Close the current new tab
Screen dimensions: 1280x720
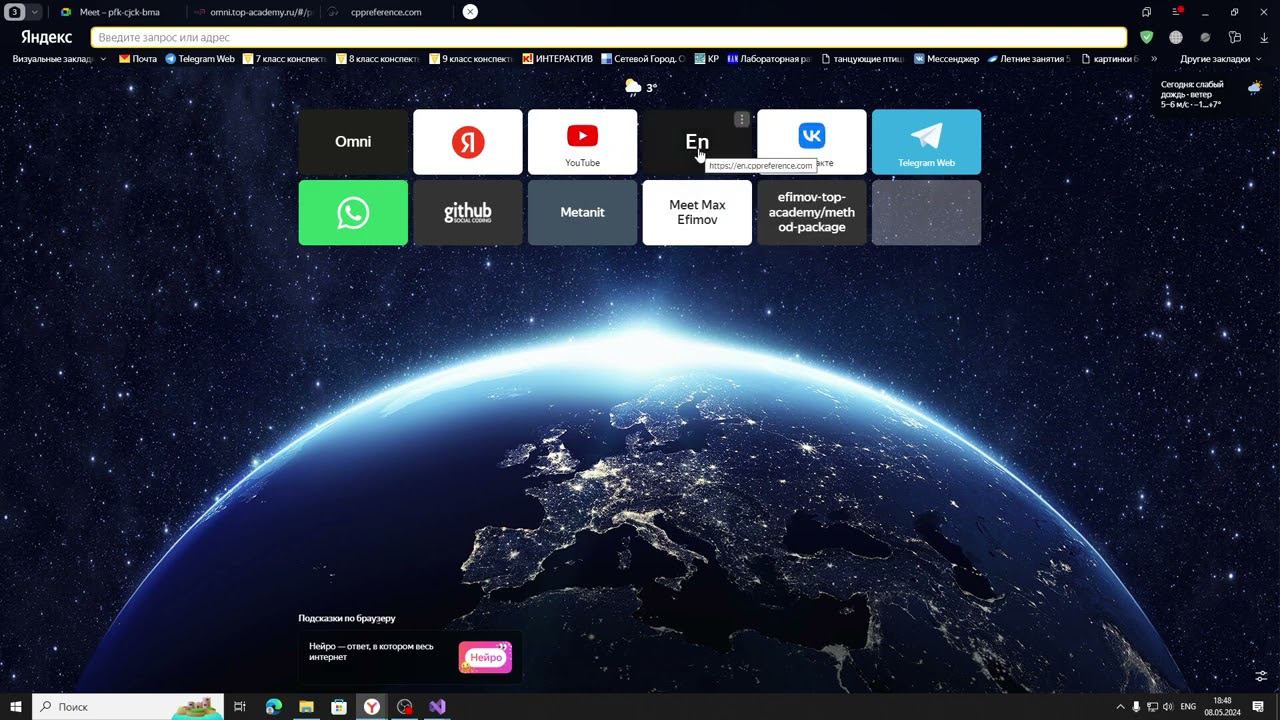click(x=470, y=12)
